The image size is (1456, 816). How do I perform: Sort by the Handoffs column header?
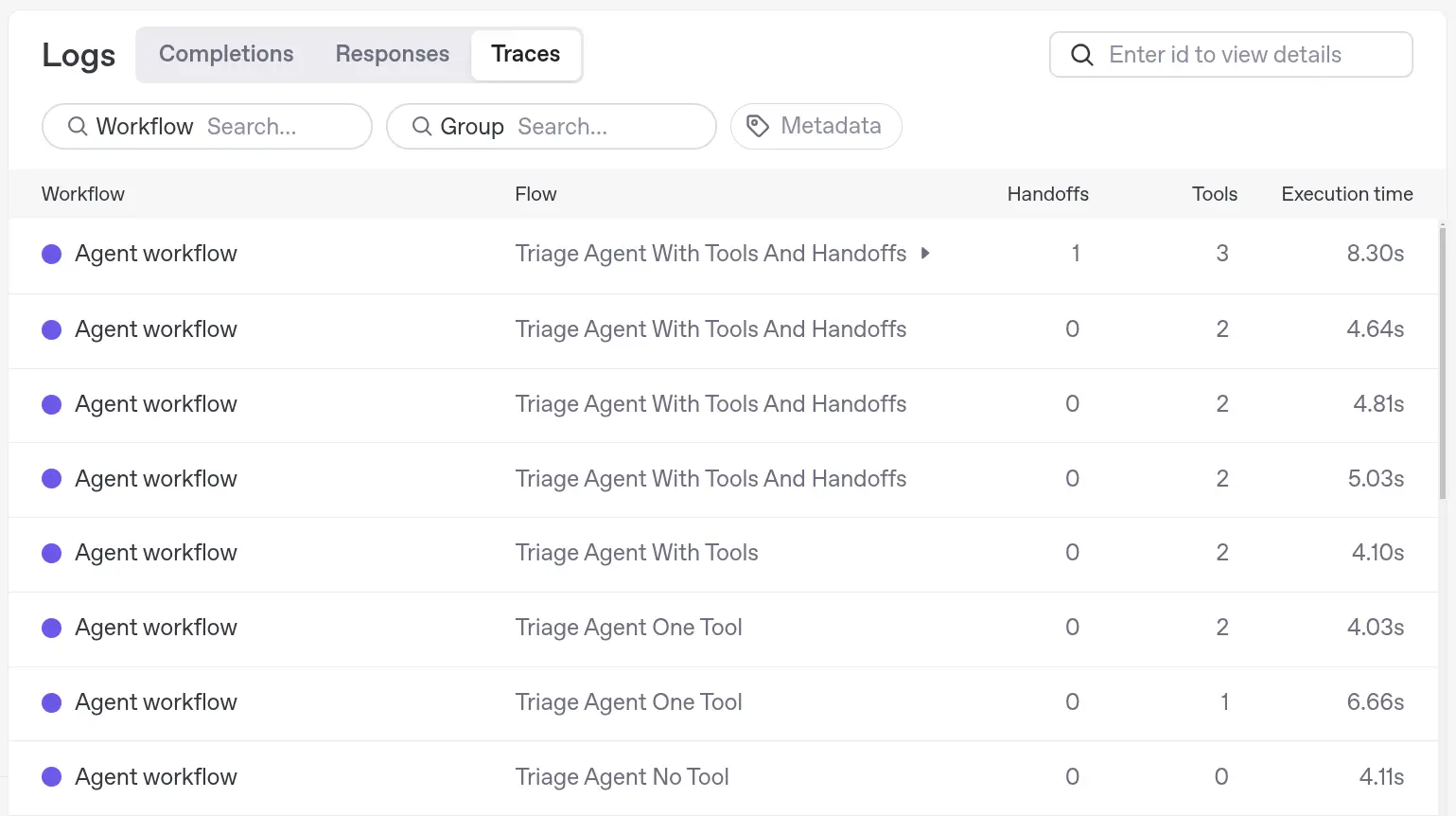pyautogui.click(x=1048, y=194)
